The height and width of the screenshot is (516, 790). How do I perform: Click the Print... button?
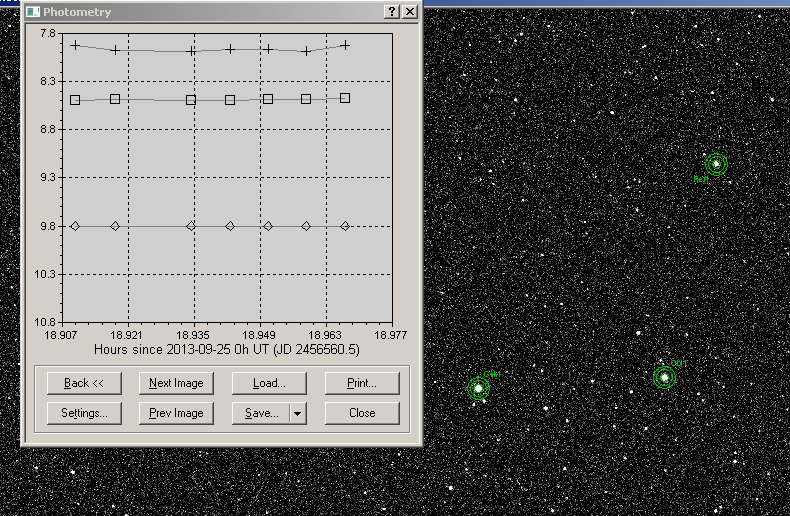[x=362, y=383]
